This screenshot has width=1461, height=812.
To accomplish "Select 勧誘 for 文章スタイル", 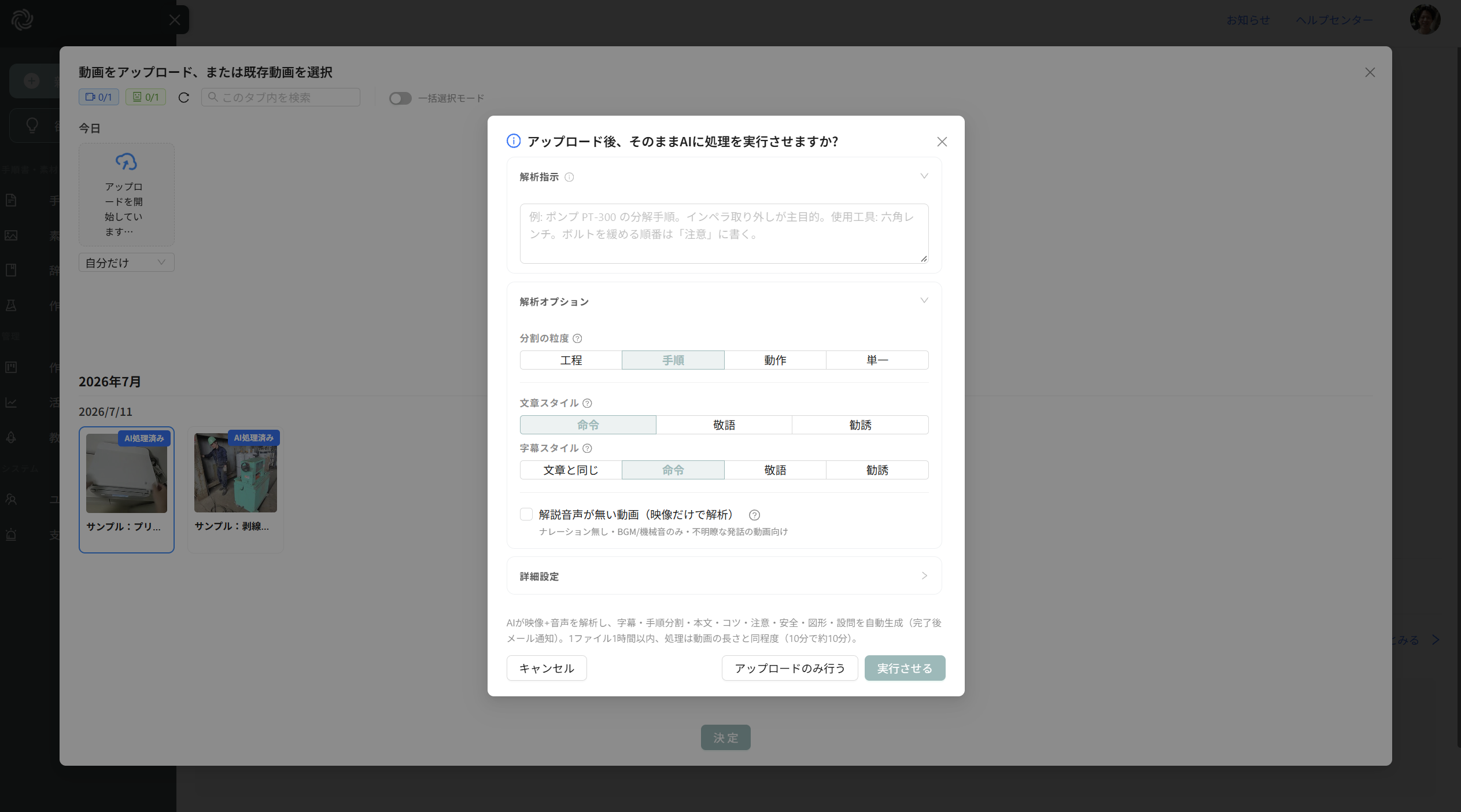I will (x=861, y=425).
